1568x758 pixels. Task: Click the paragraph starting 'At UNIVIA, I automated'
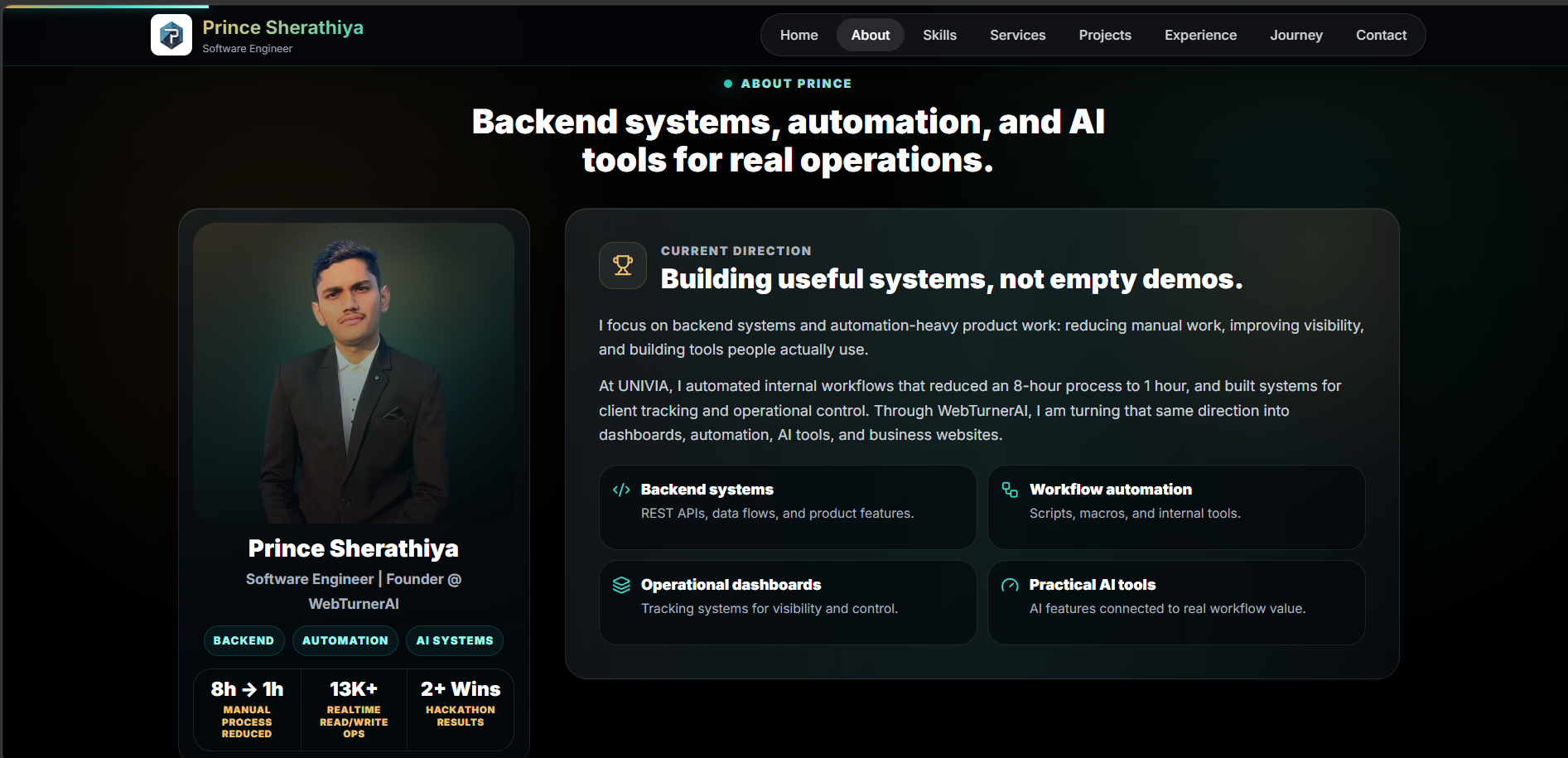(x=970, y=410)
